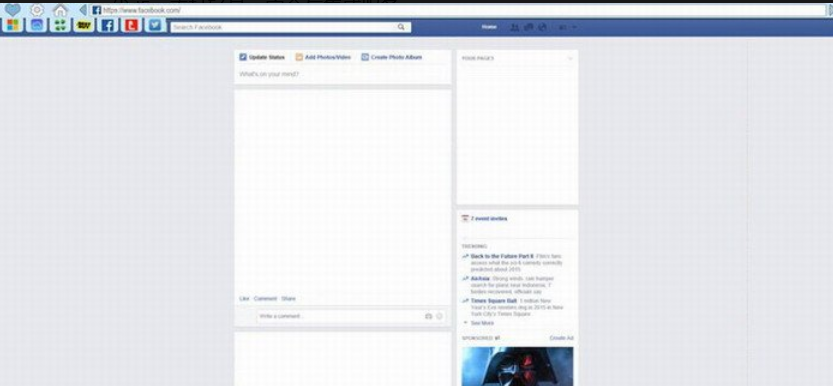Click the What's on your mind field
Viewport: 833px width, 386px height.
(343, 74)
